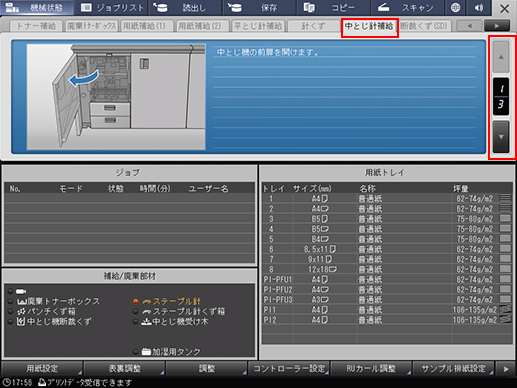The image size is (517, 388).
Task: Select the 保存 store button
Action: pos(259,7)
